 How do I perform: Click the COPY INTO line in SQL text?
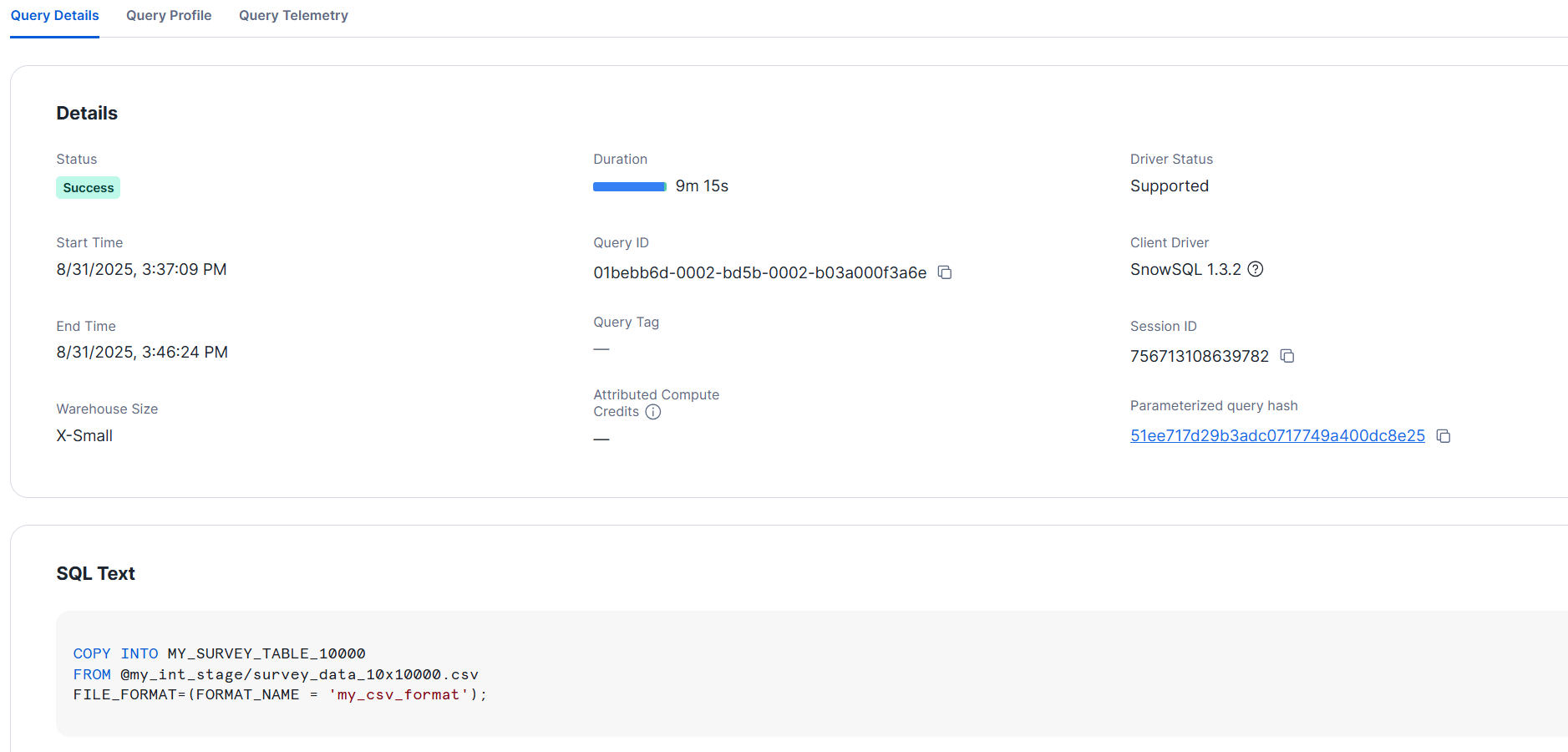coord(219,653)
